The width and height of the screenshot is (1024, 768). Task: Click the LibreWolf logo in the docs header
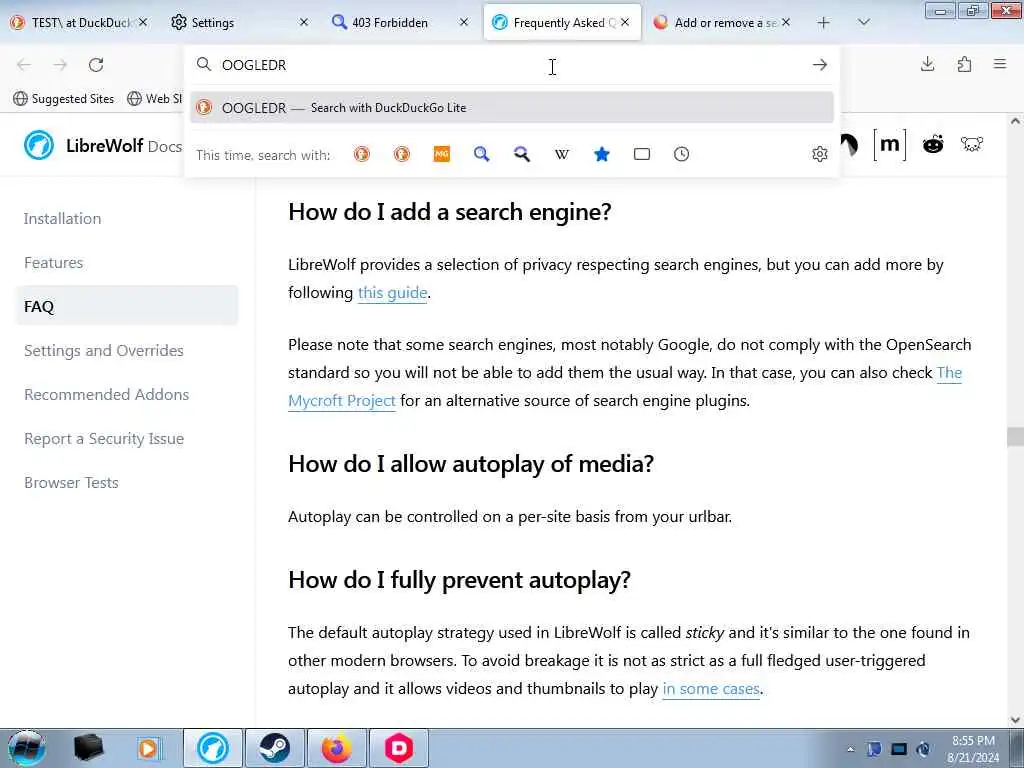tap(39, 145)
